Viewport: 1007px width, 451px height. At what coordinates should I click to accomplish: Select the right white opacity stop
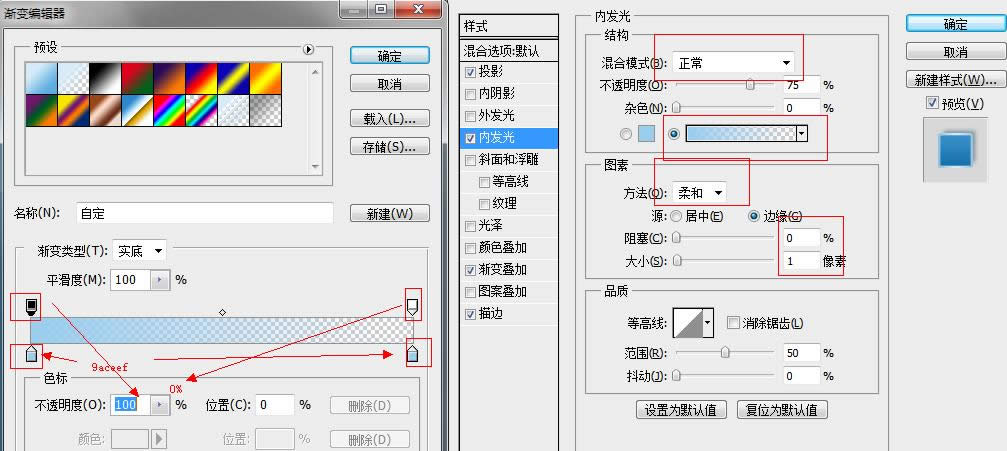412,305
